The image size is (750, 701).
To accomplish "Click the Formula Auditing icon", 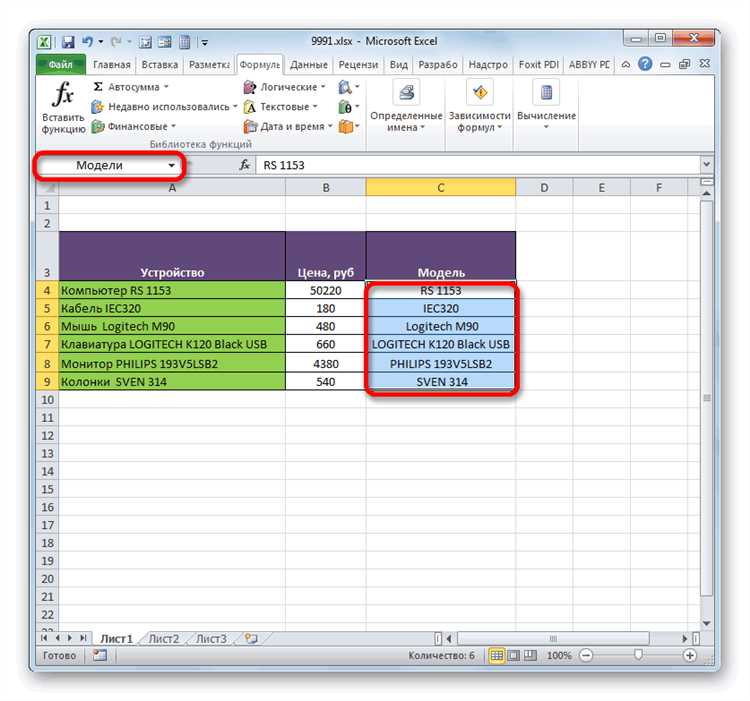I will (480, 92).
